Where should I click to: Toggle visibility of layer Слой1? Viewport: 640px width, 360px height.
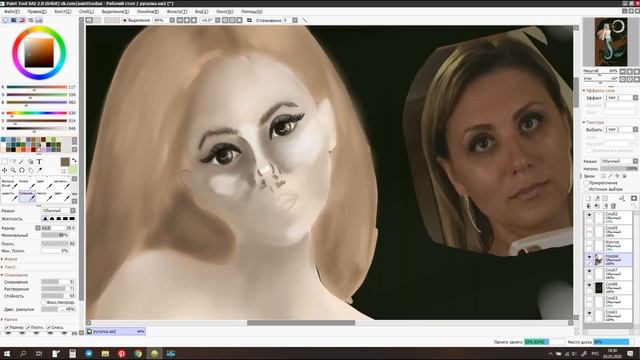tap(589, 313)
